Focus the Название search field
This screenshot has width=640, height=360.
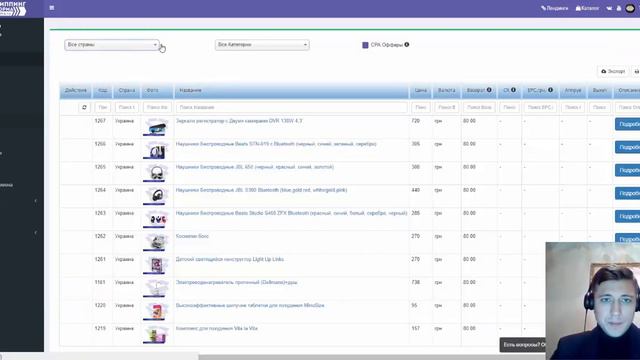[x=291, y=107]
